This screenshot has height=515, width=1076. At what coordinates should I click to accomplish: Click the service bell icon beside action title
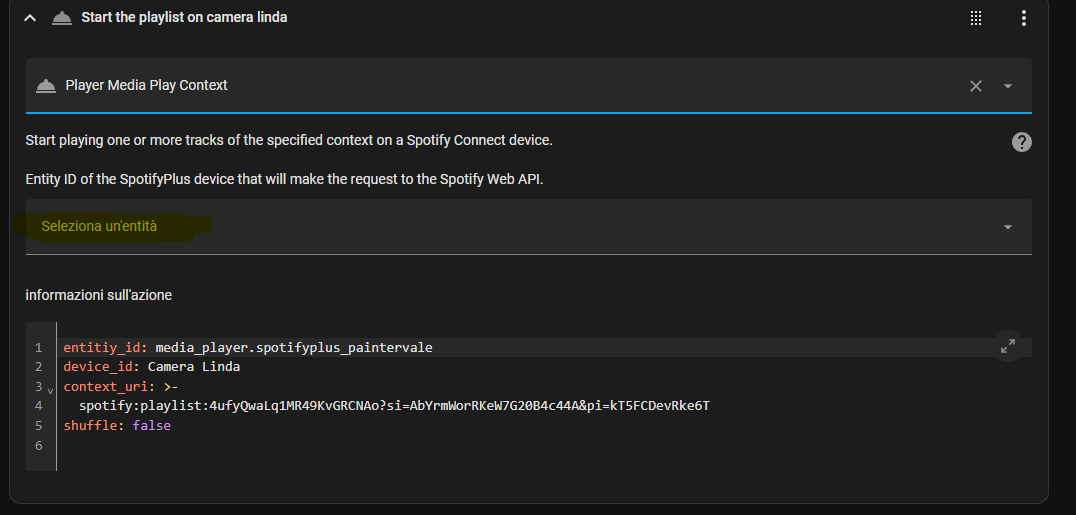point(62,18)
